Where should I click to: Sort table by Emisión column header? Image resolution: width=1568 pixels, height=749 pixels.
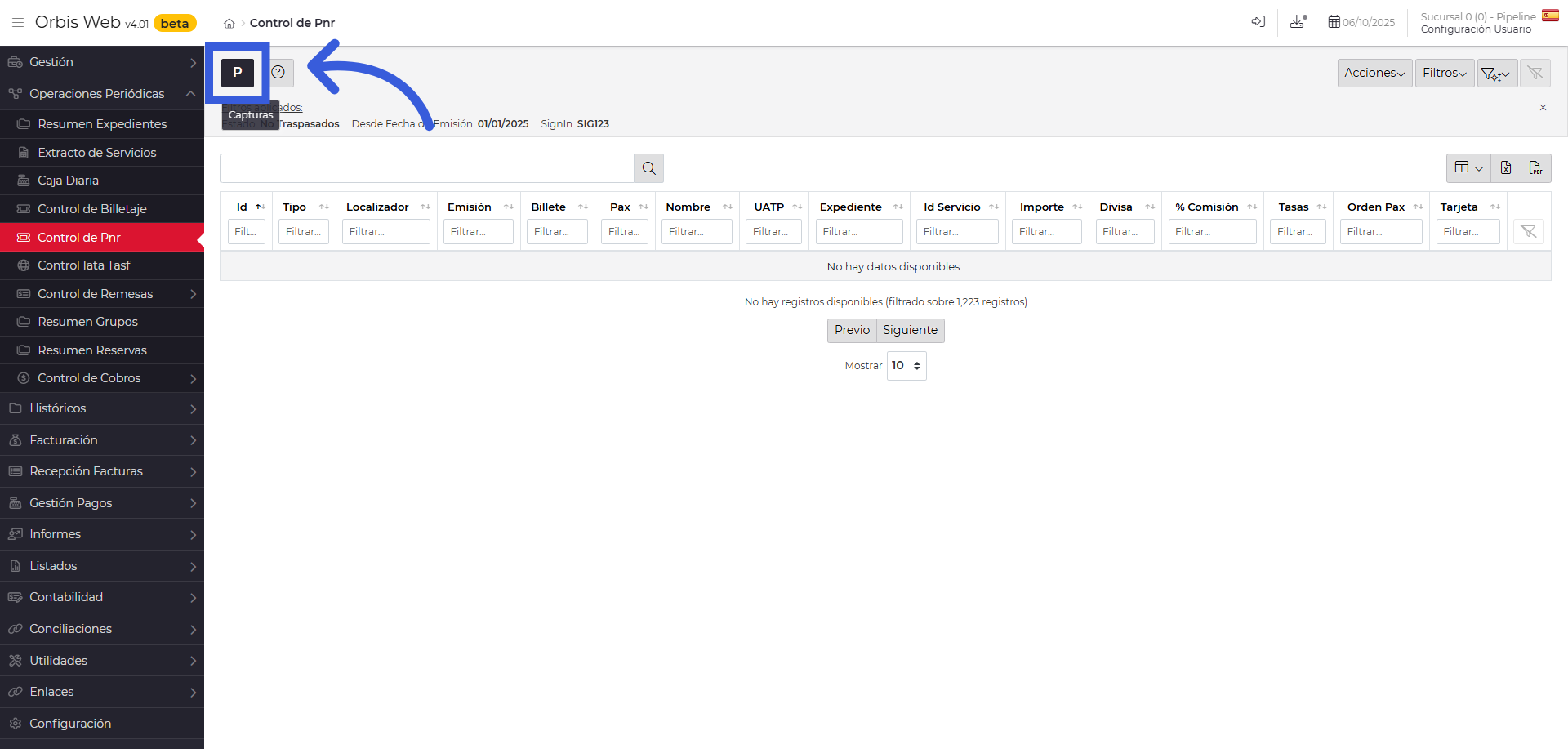479,207
